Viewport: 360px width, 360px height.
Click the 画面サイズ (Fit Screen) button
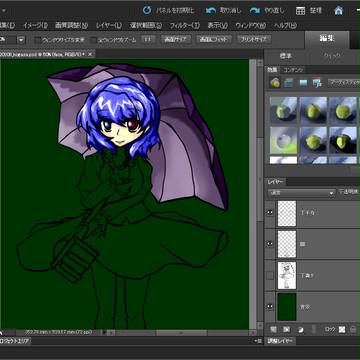pyautogui.click(x=176, y=39)
